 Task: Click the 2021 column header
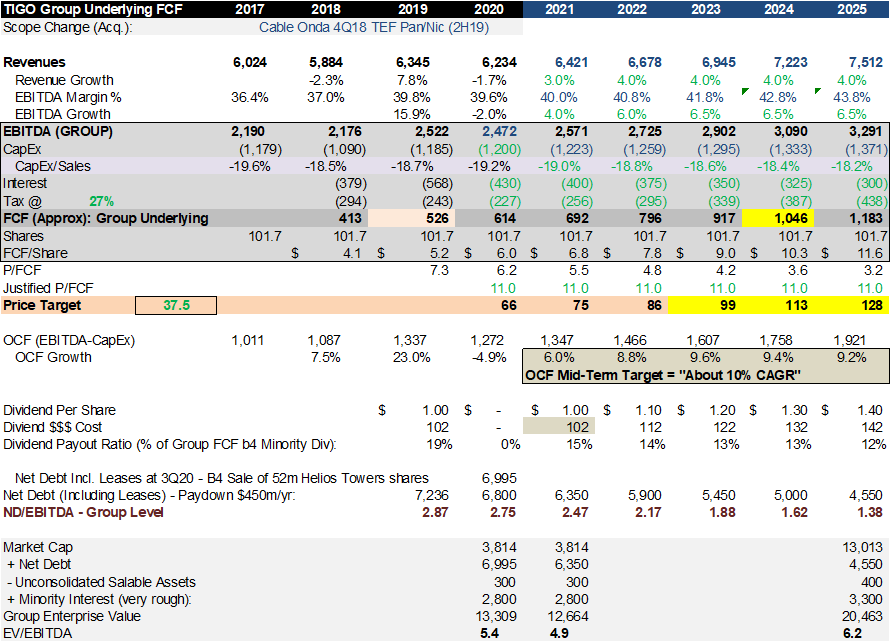click(560, 9)
